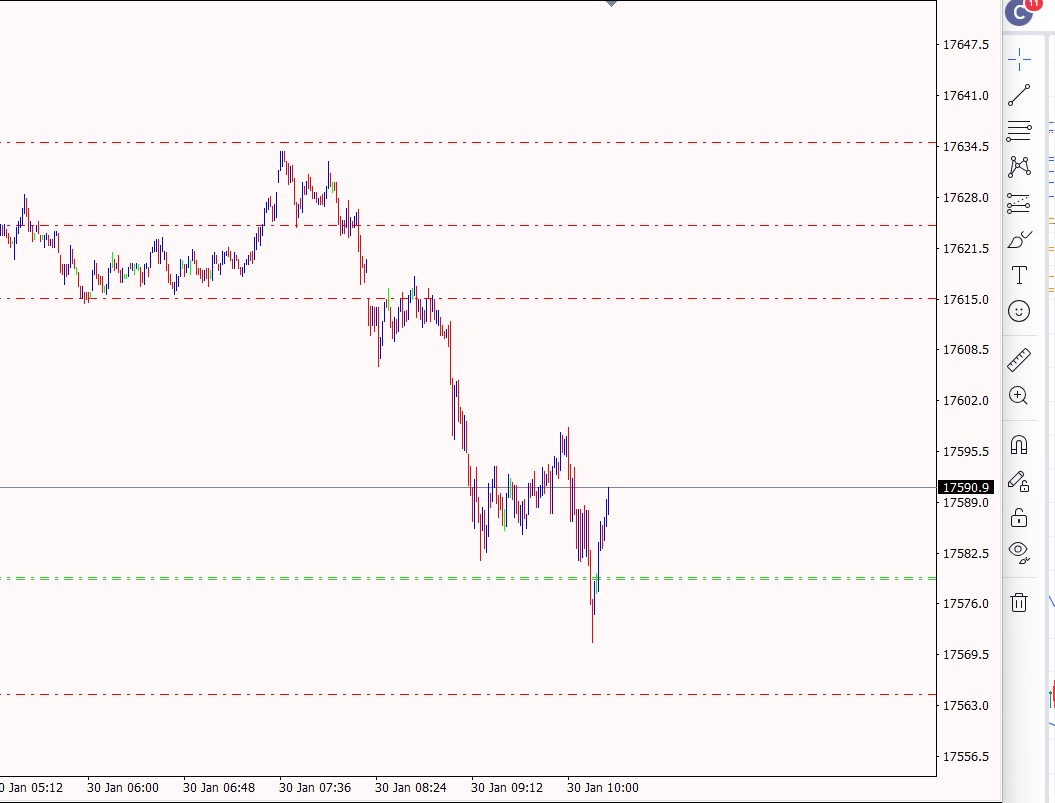Image resolution: width=1055 pixels, height=803 pixels.
Task: Click the 17628.0 price axis label
Action: pos(966,198)
